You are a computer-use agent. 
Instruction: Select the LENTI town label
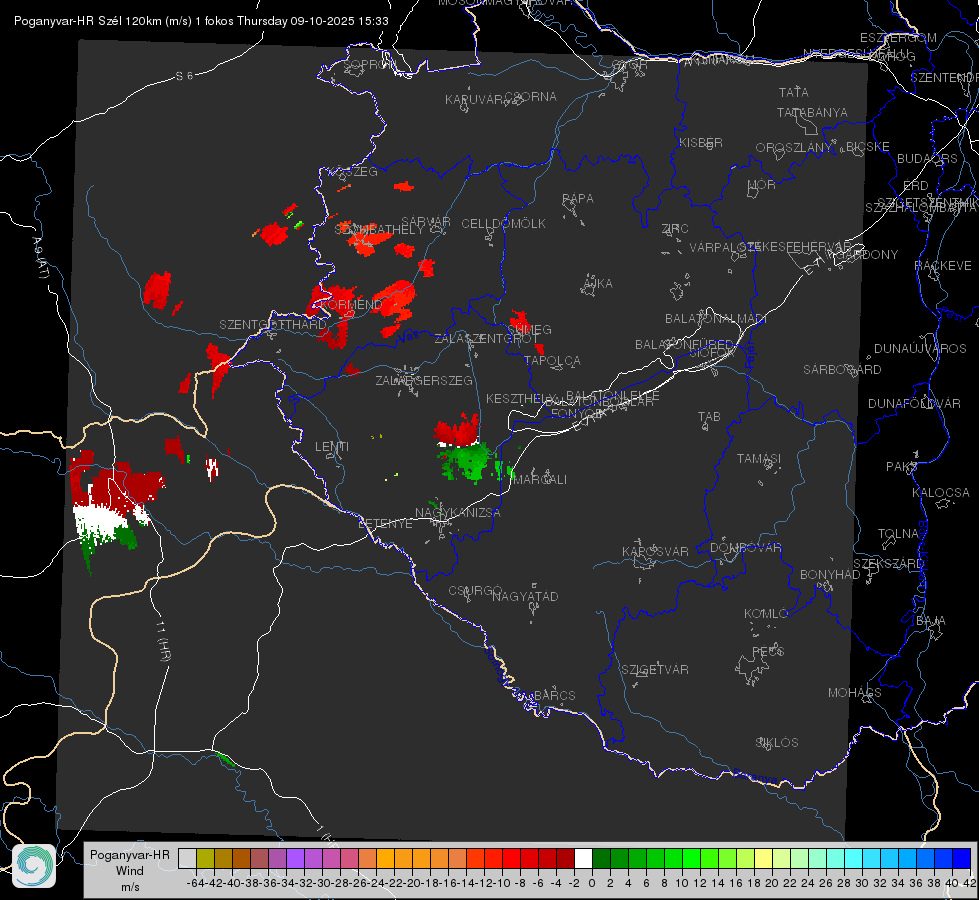pos(332,447)
